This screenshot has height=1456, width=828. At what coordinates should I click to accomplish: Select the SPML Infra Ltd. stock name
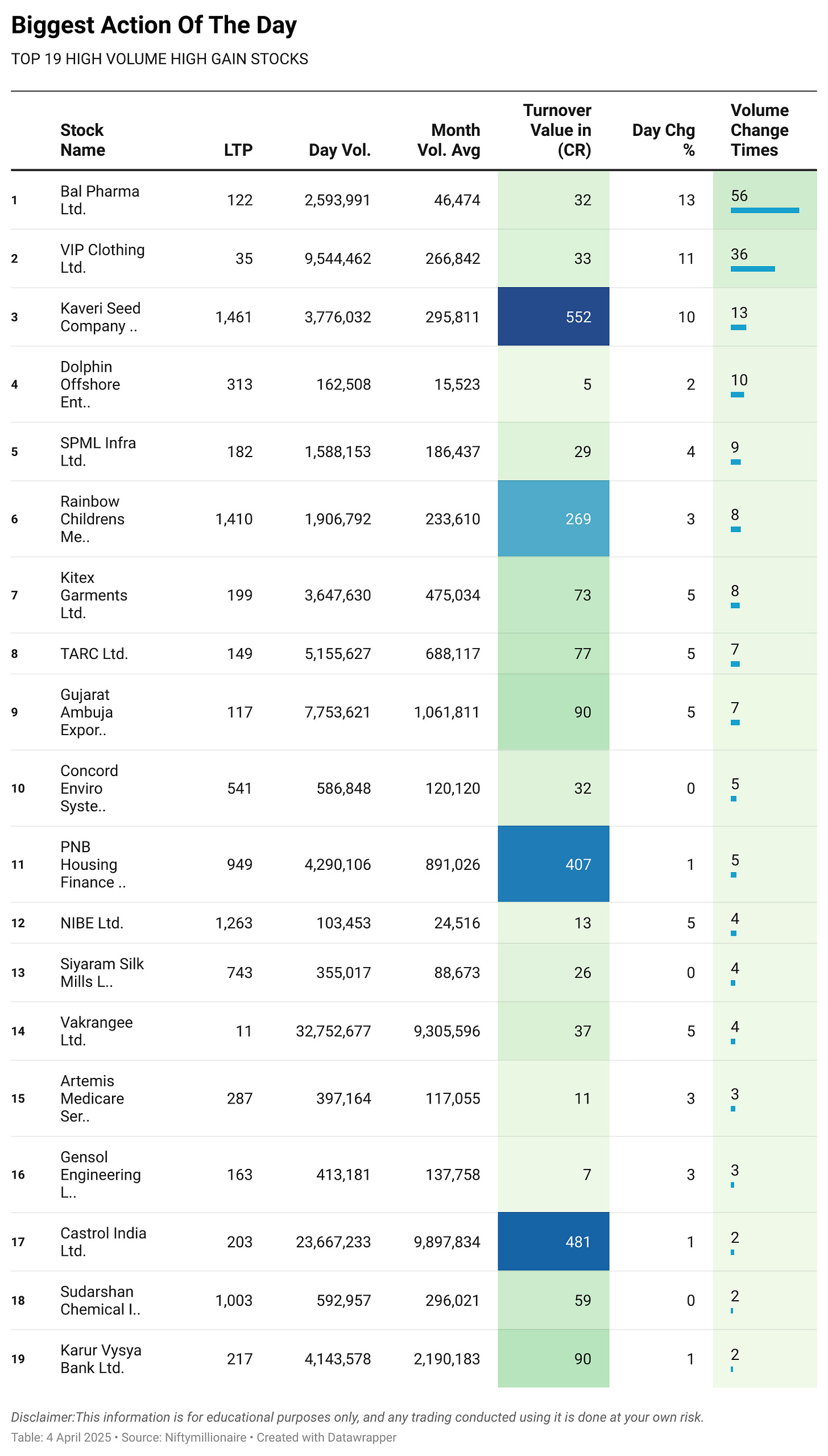tap(98, 452)
